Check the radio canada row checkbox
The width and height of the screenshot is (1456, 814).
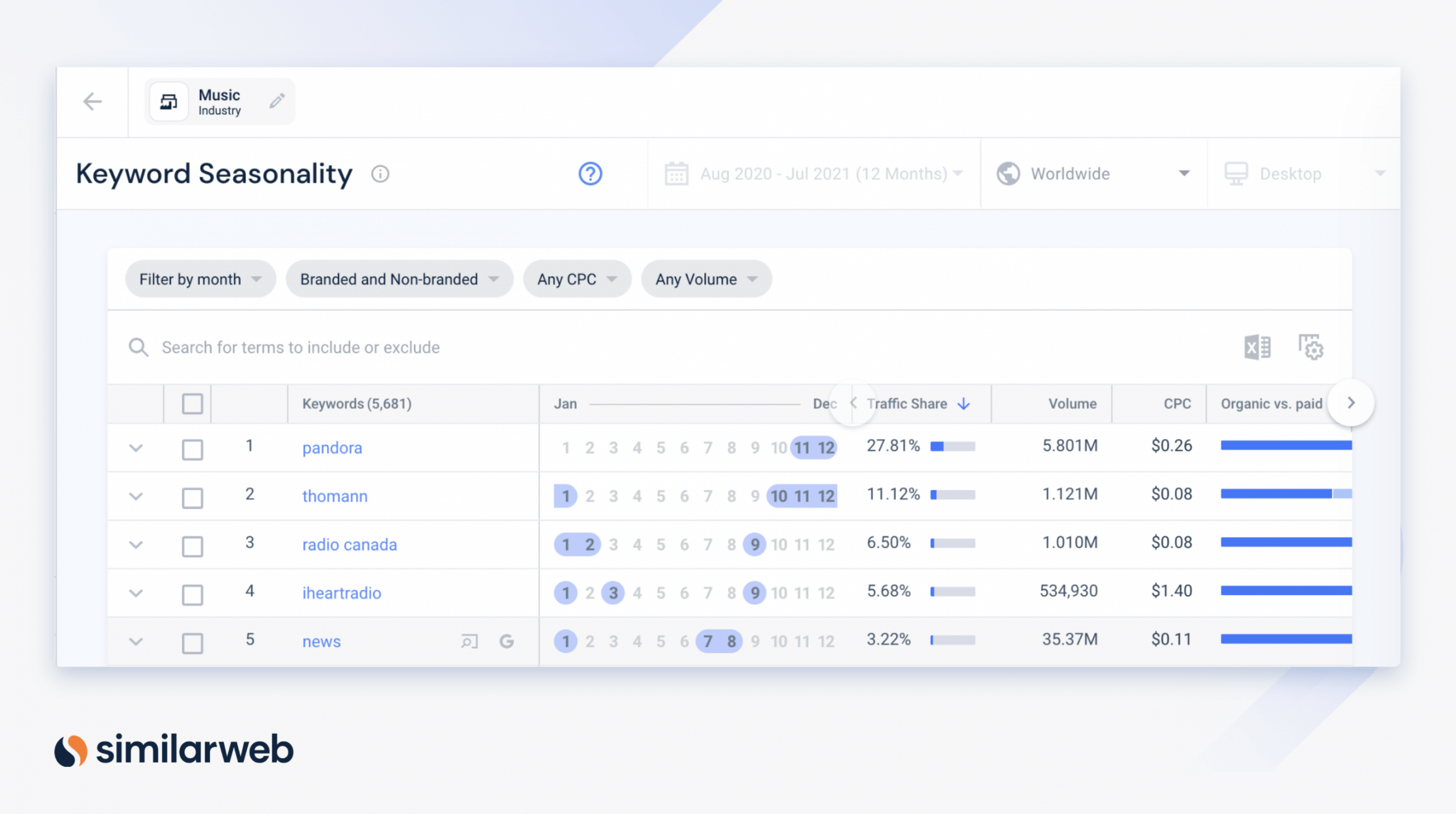click(192, 546)
